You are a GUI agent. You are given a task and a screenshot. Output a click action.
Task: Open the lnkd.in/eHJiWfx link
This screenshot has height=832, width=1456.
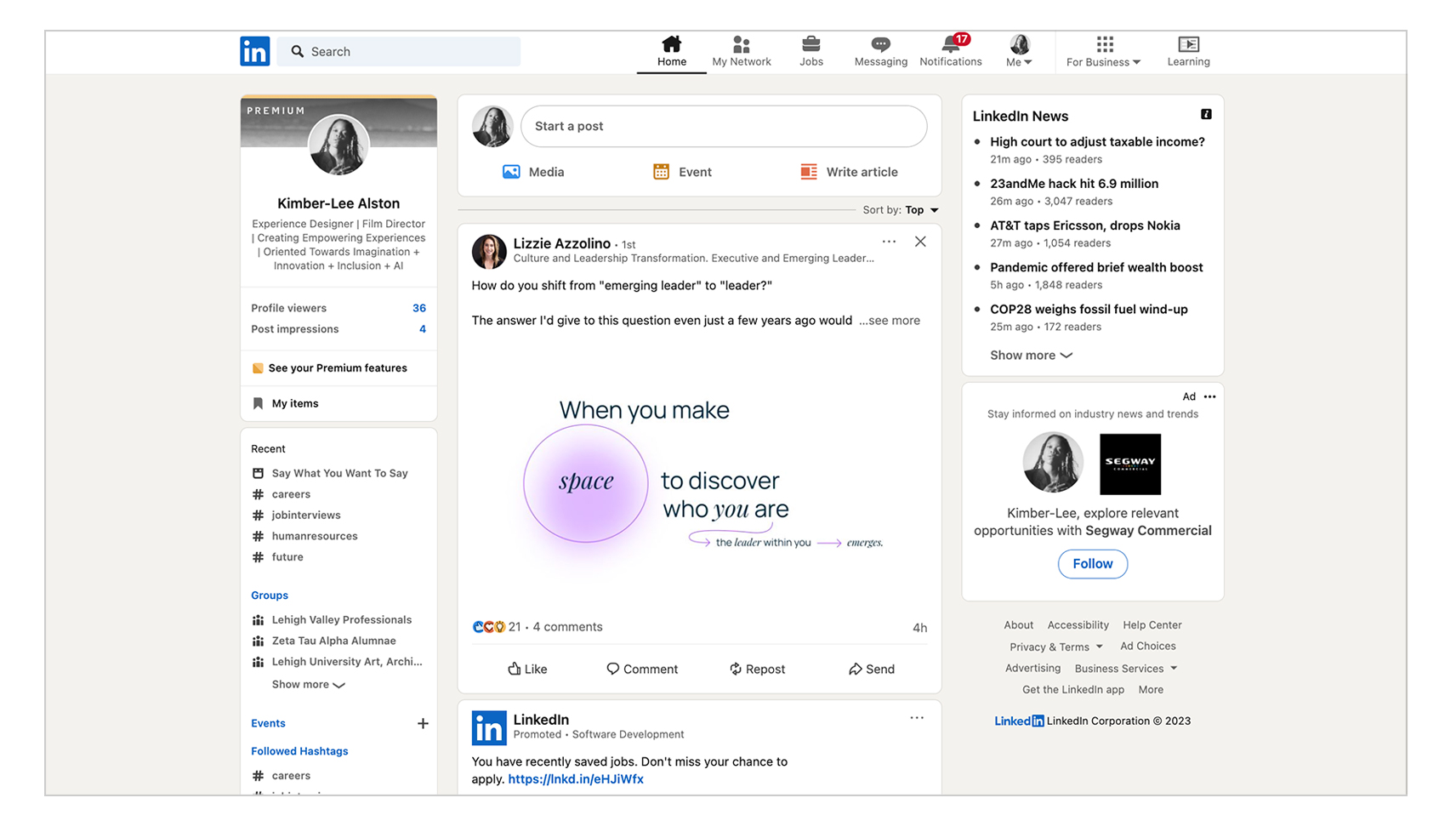576,779
